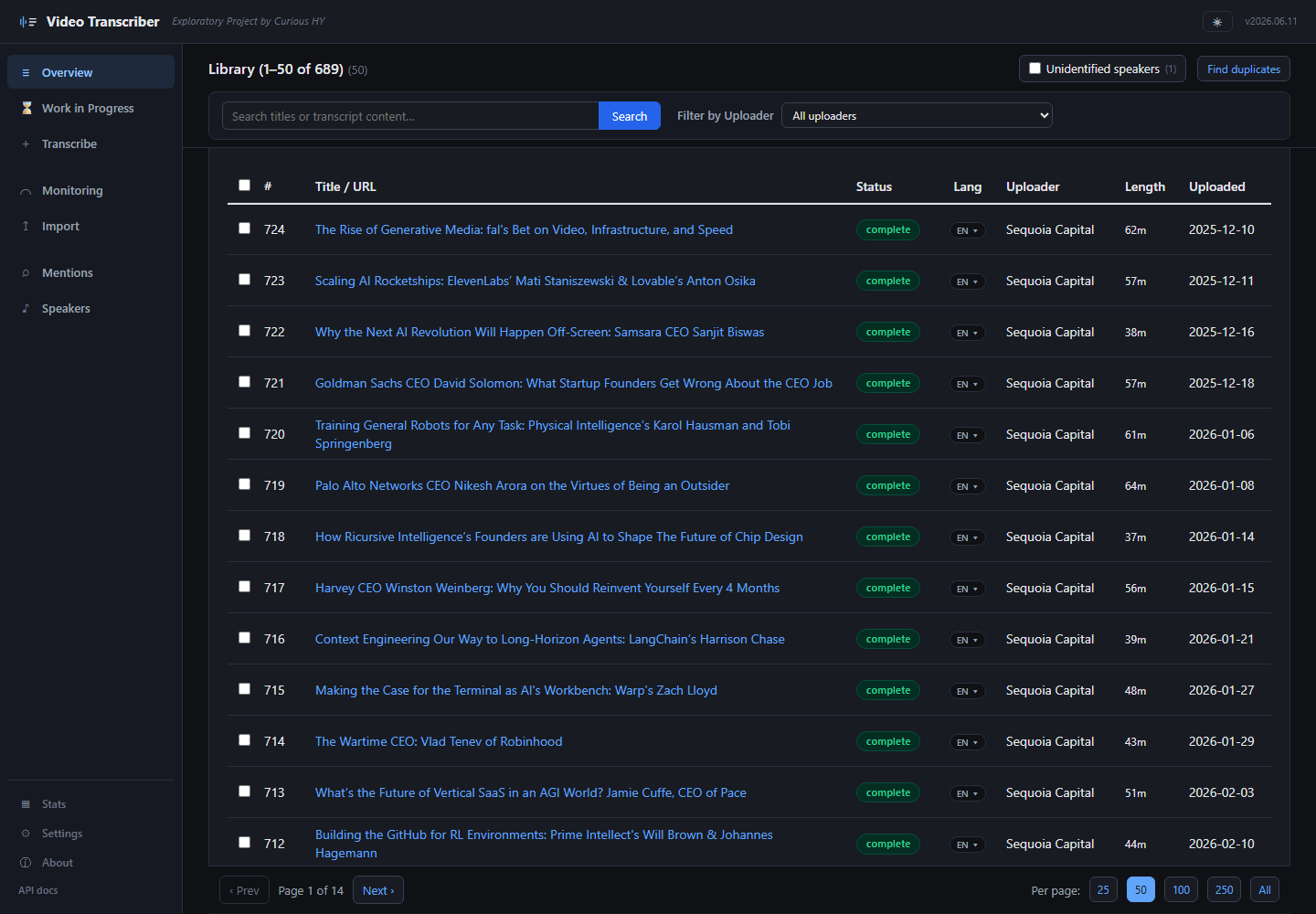
Task: Sort by the Length column header
Action: point(1145,186)
